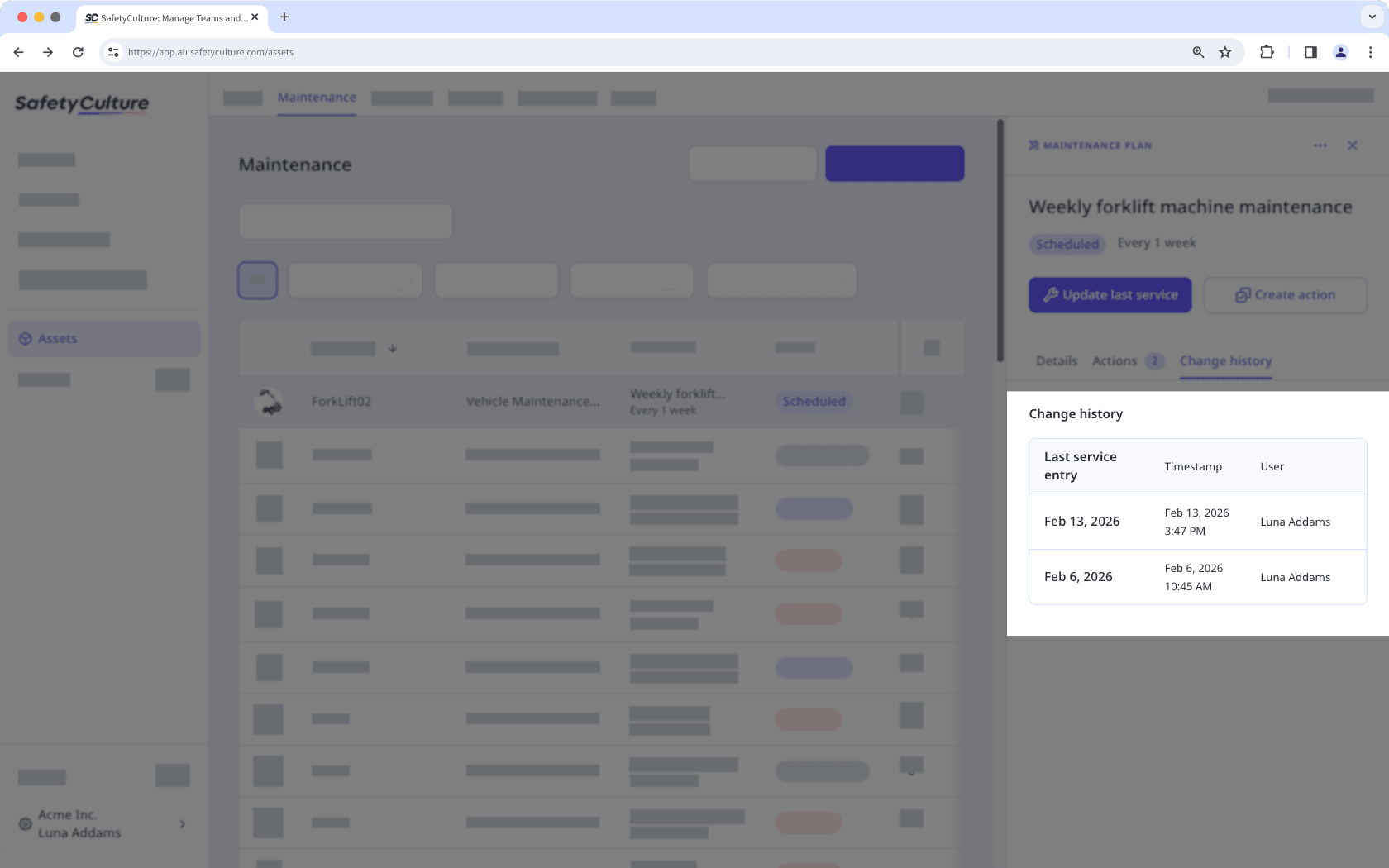
Task: Open the first filter dropdown above the table
Action: 355,279
